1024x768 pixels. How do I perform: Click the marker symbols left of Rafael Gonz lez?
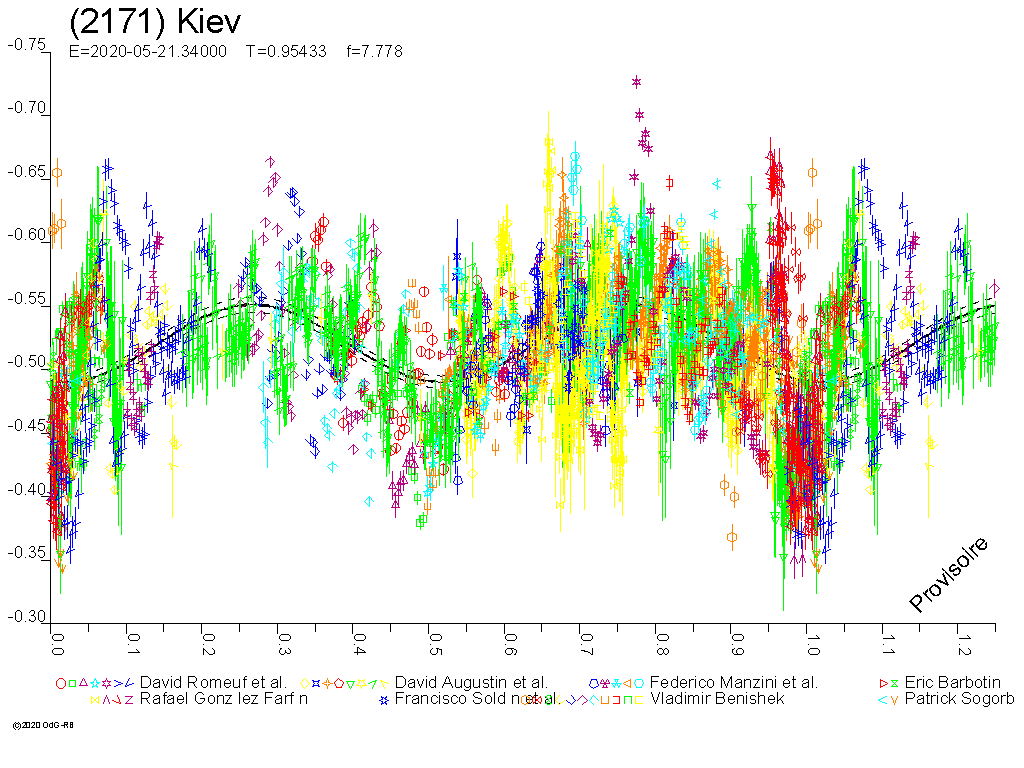(x=112, y=699)
